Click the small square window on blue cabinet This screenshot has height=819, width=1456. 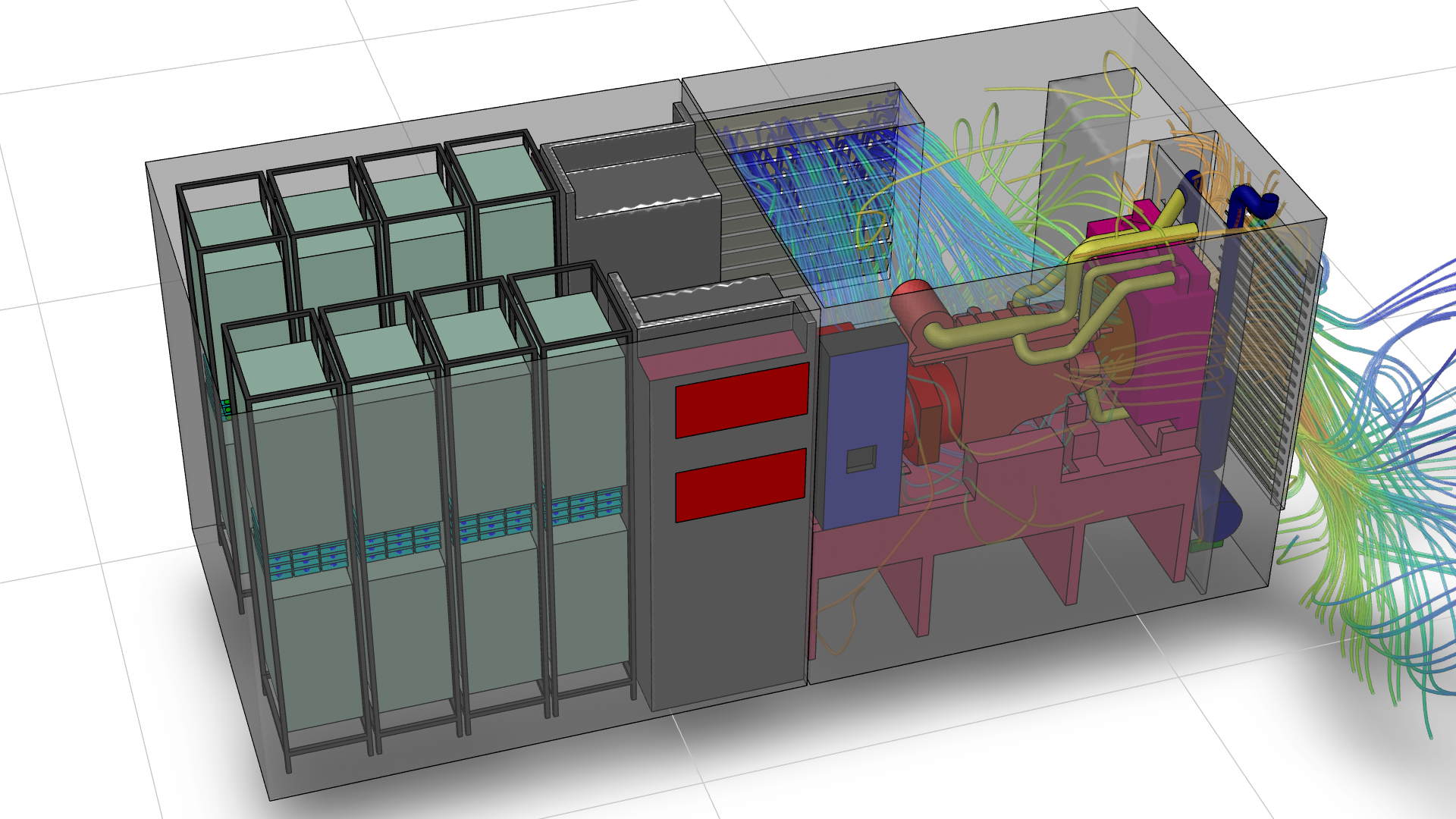(861, 459)
